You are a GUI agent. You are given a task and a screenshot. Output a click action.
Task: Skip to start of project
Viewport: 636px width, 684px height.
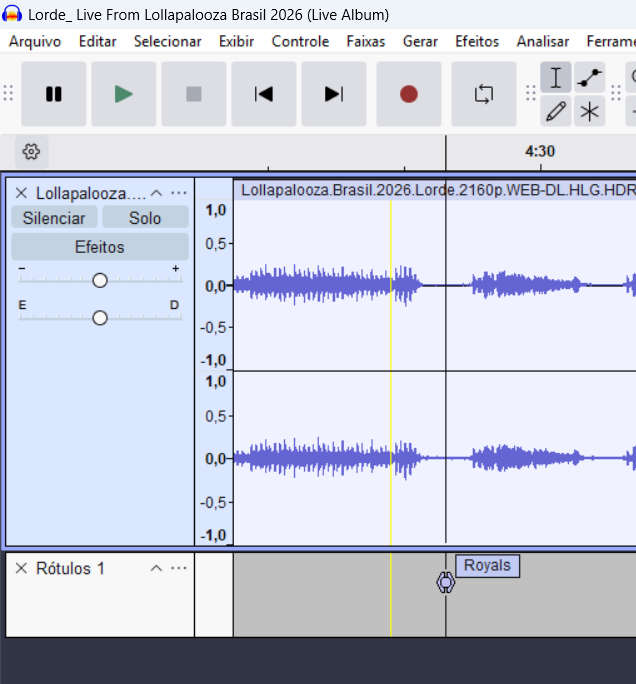click(263, 94)
